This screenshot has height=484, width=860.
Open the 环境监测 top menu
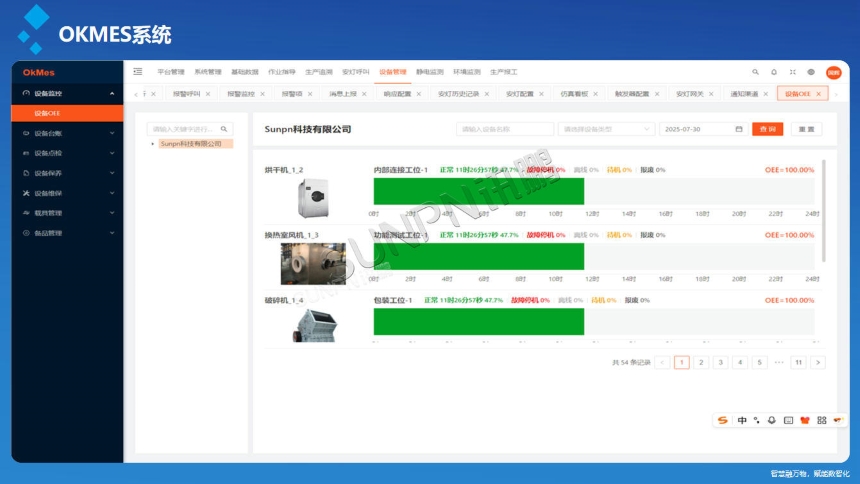tap(467, 72)
